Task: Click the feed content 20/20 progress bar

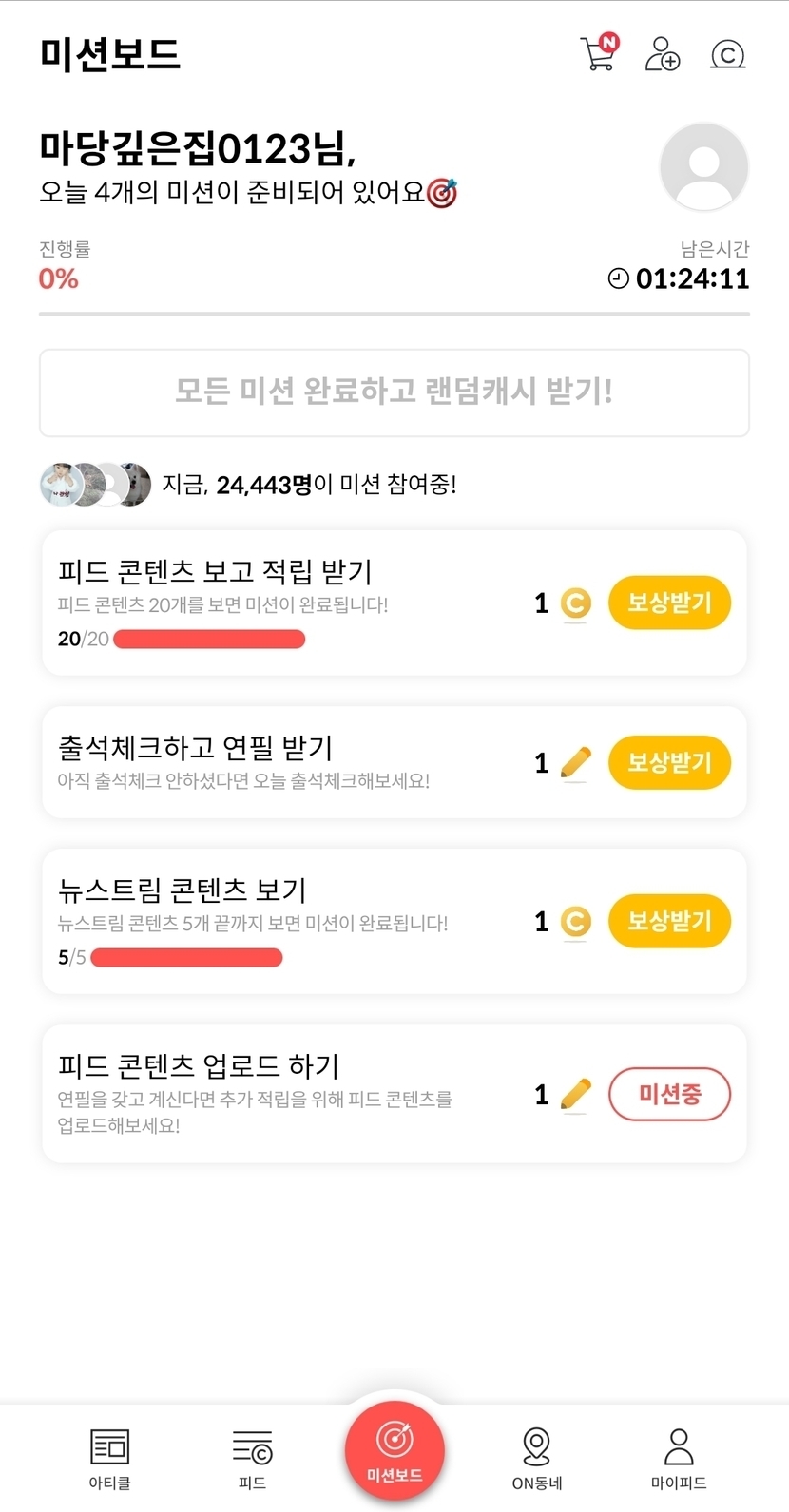Action: [x=209, y=640]
